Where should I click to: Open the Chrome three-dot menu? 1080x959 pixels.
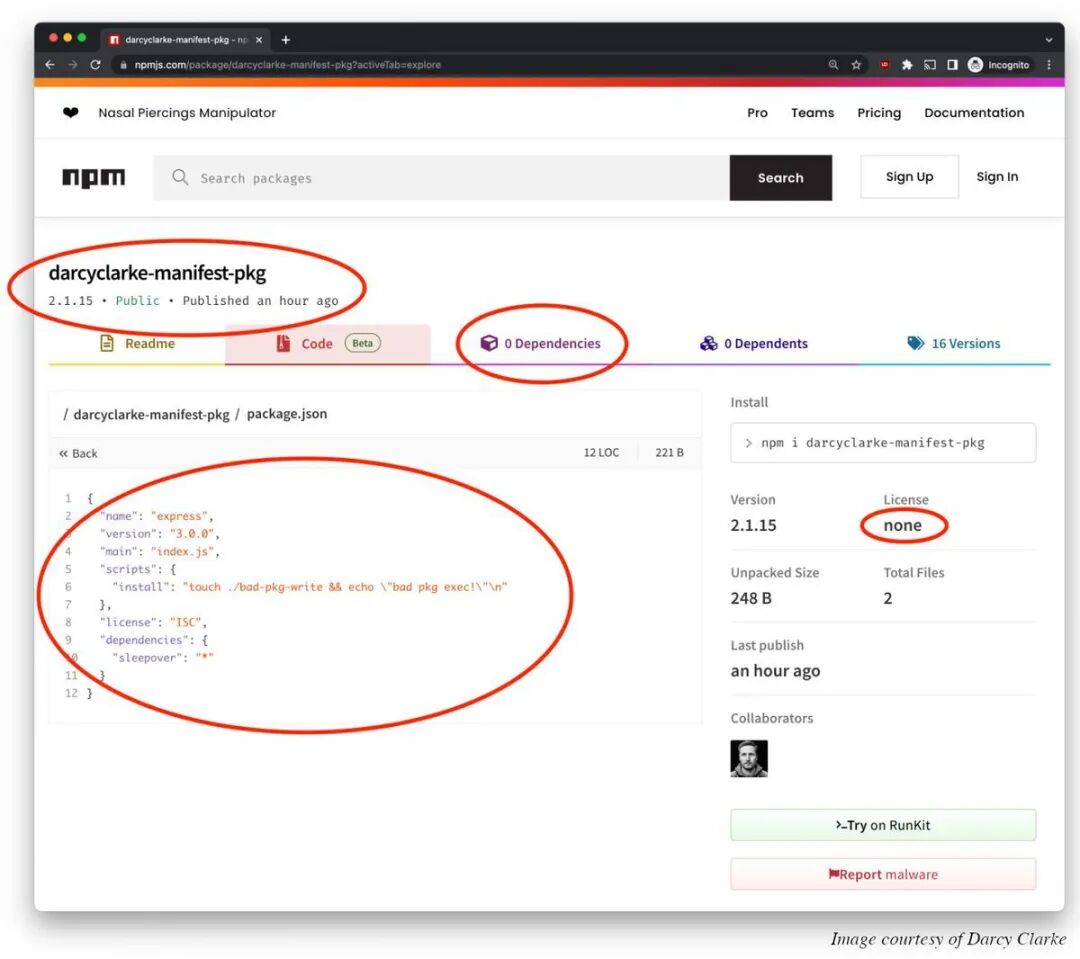click(1049, 65)
